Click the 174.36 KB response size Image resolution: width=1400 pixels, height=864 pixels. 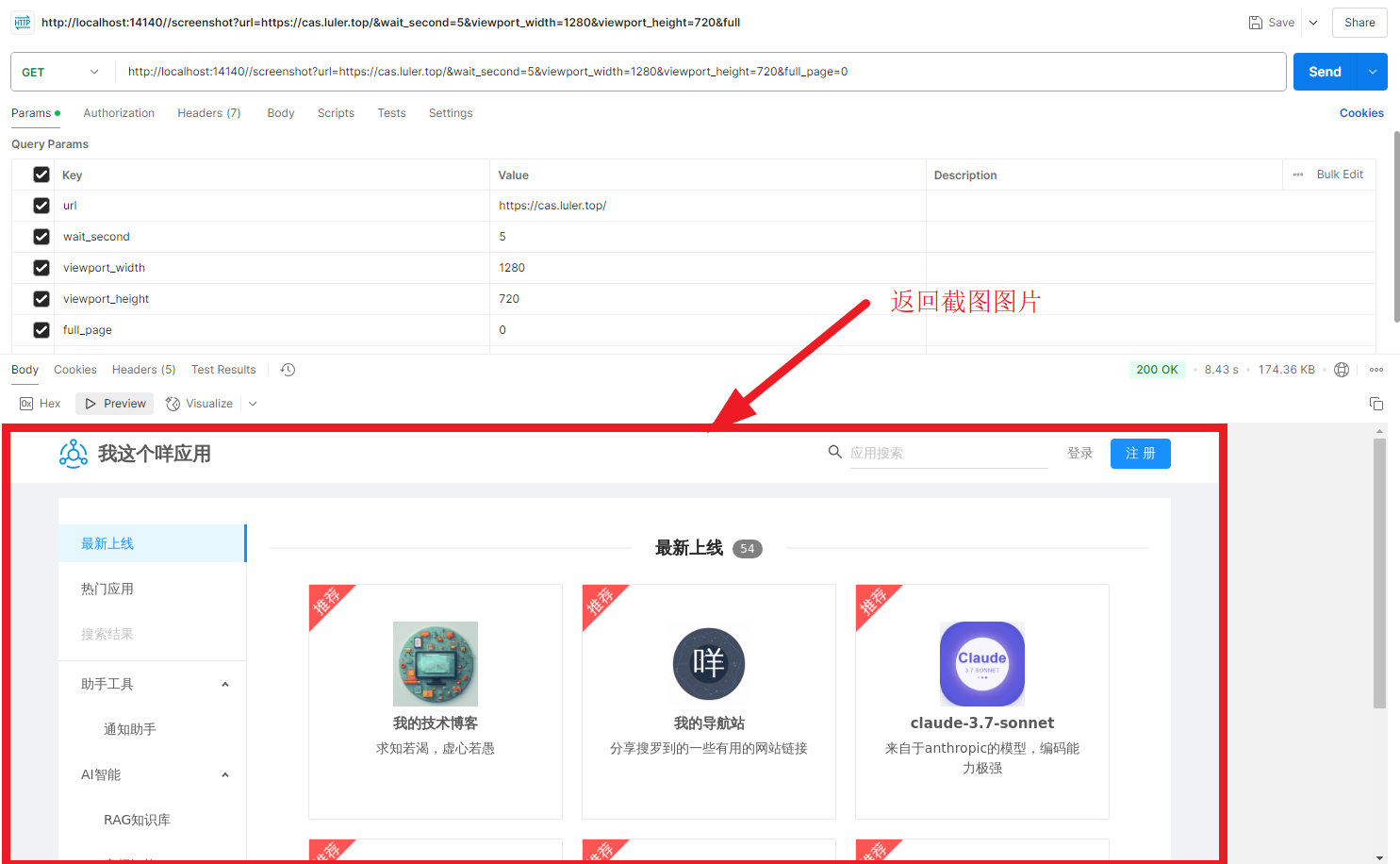pyautogui.click(x=1286, y=370)
